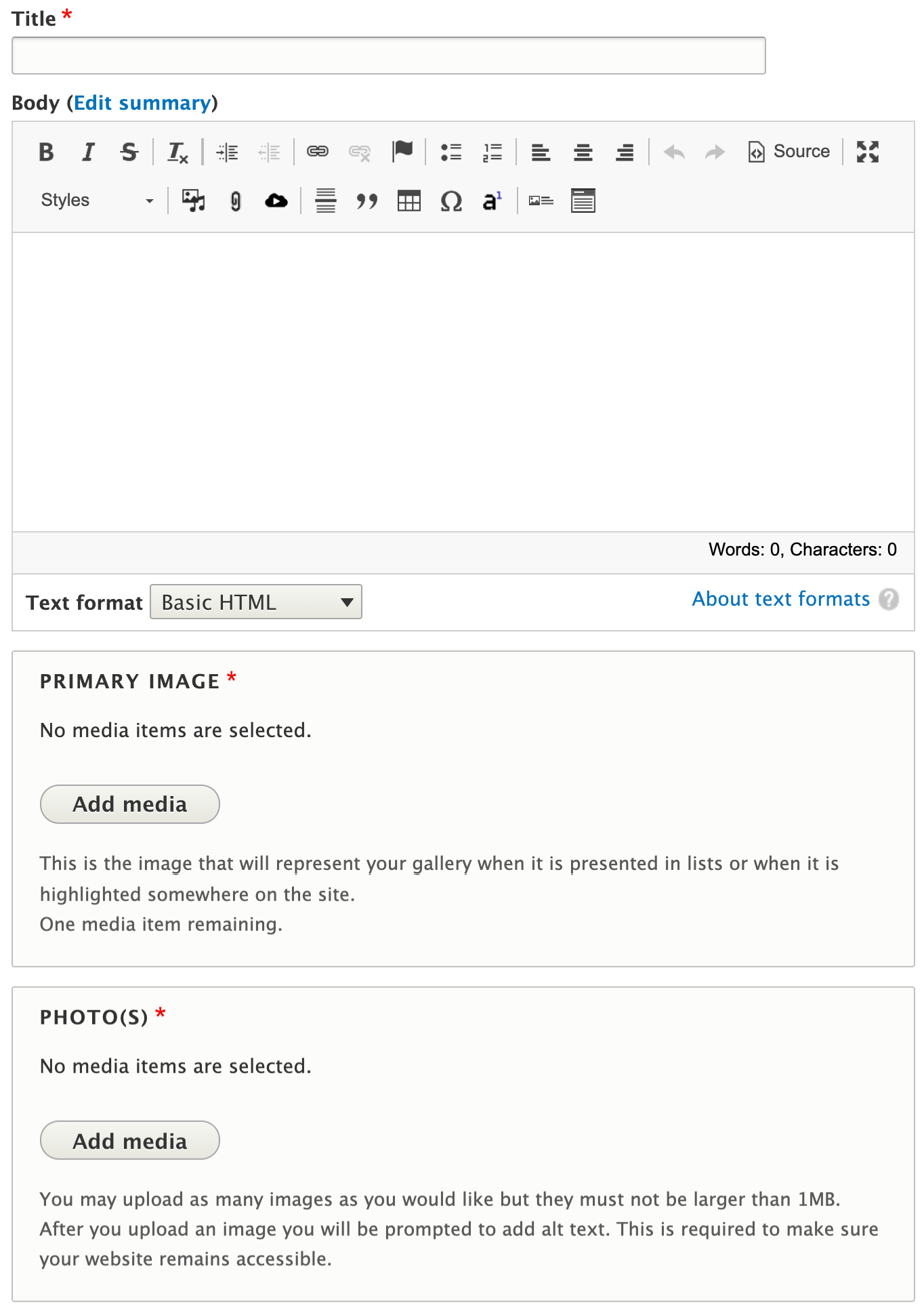Viewport: 924px width, 1313px height.
Task: Click Add media under Primary Image
Action: pos(130,804)
